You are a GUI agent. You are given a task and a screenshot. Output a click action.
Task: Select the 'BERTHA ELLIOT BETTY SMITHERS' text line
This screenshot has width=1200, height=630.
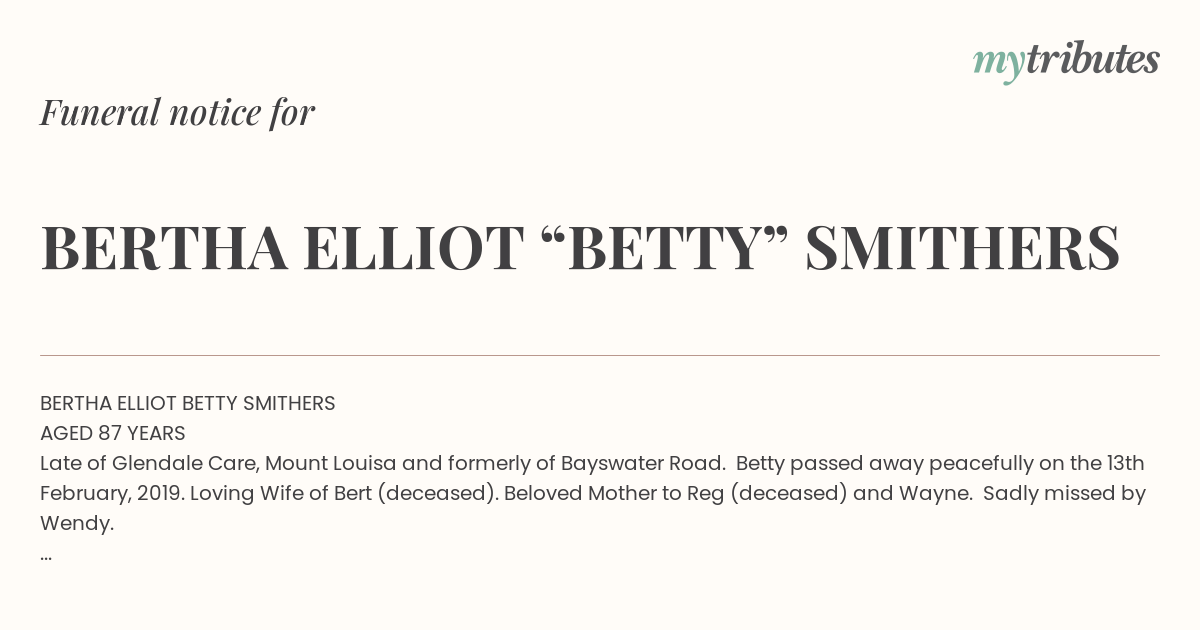[188, 404]
